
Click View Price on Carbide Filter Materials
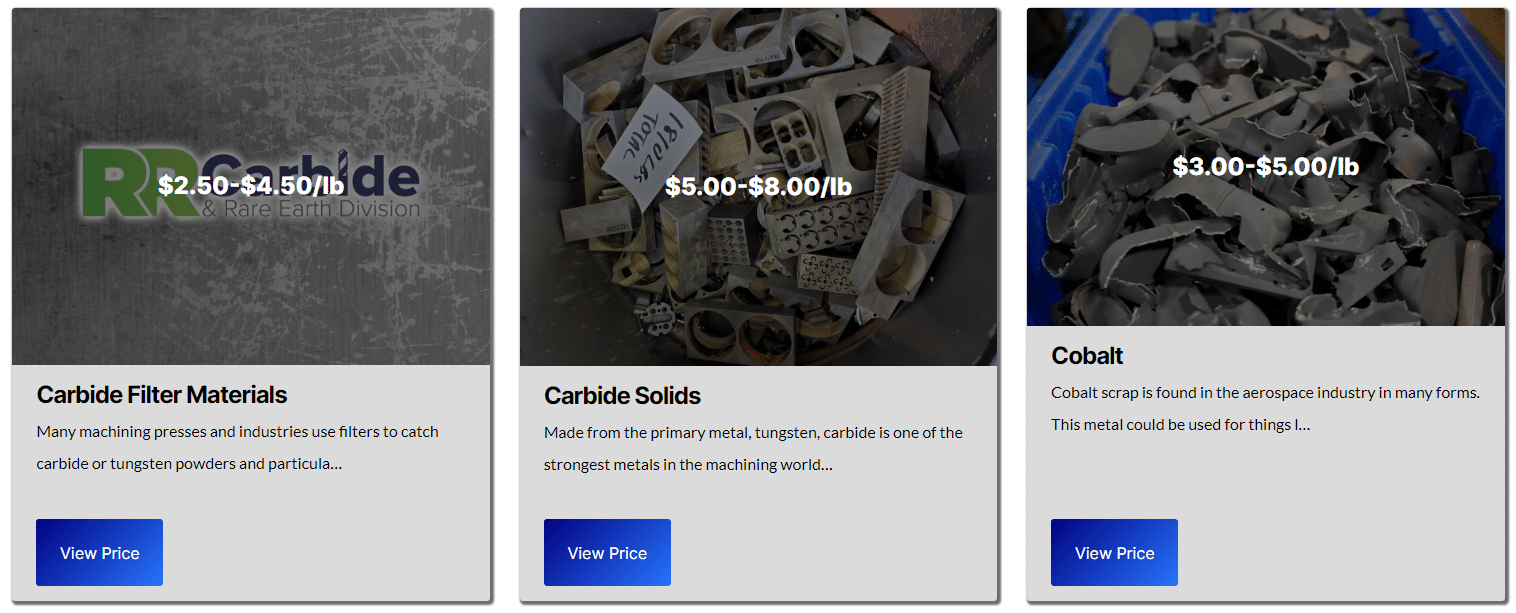(99, 552)
